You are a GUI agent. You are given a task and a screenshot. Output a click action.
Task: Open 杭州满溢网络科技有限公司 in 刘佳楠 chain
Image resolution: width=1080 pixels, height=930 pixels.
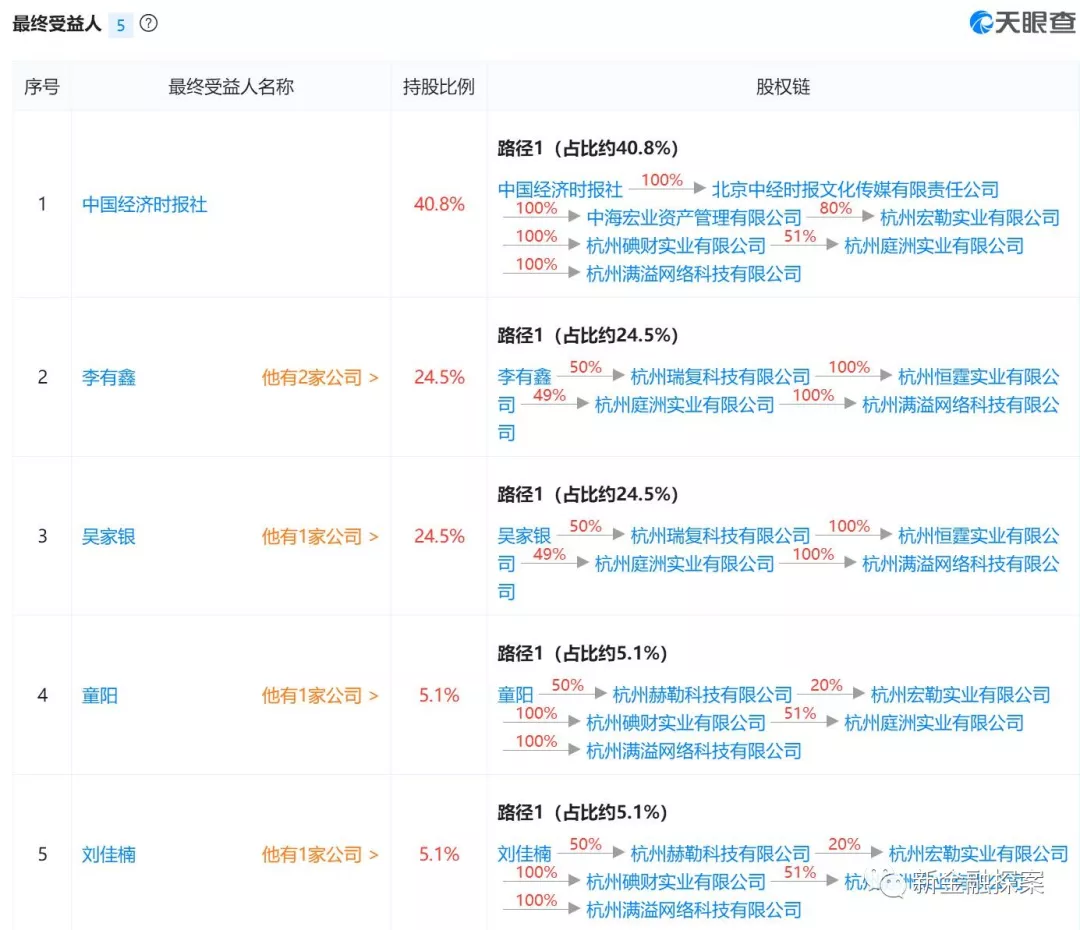pyautogui.click(x=694, y=911)
